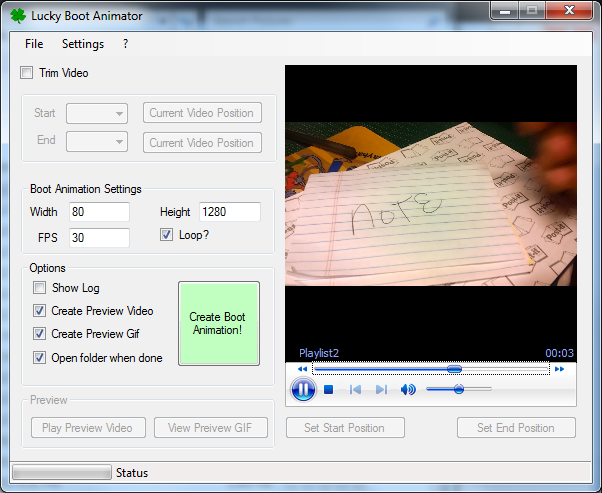Open the Start time dropdown
The height and width of the screenshot is (493, 602).
click(97, 113)
